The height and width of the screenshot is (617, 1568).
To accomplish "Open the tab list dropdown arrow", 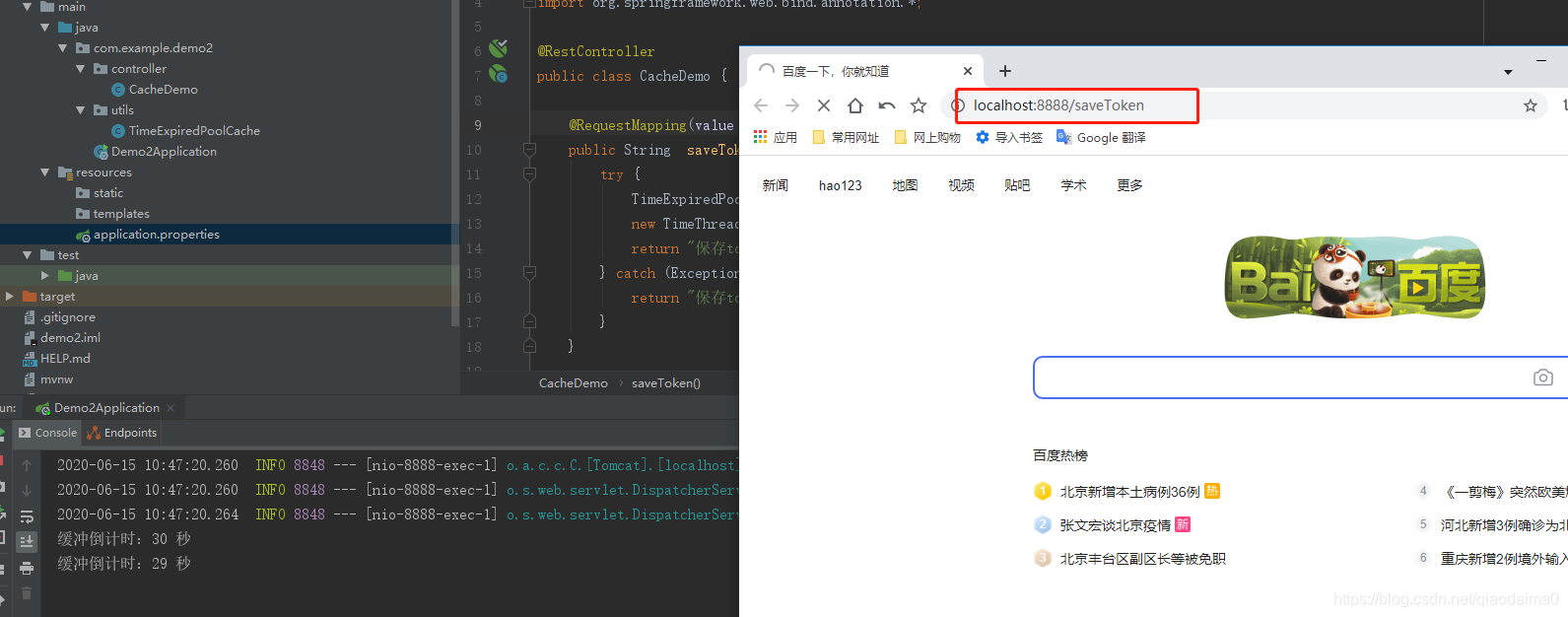I will pyautogui.click(x=1508, y=72).
